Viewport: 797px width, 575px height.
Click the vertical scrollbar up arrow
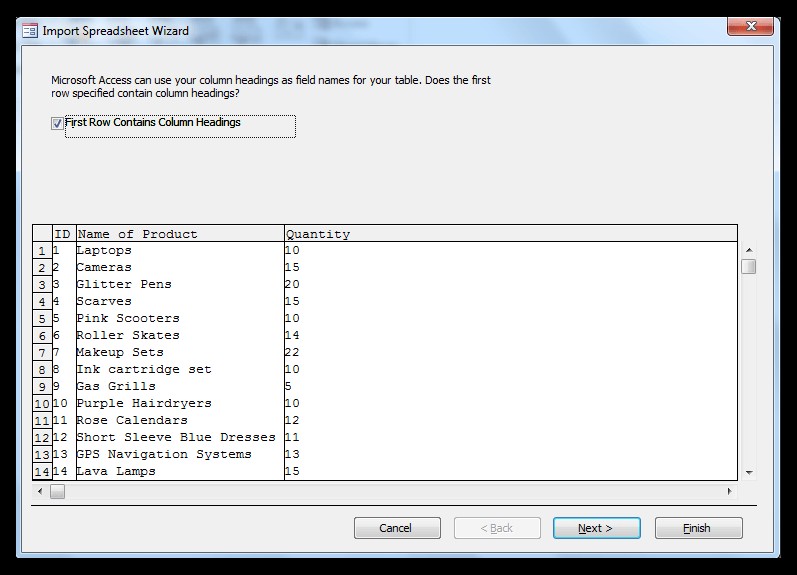pos(749,250)
